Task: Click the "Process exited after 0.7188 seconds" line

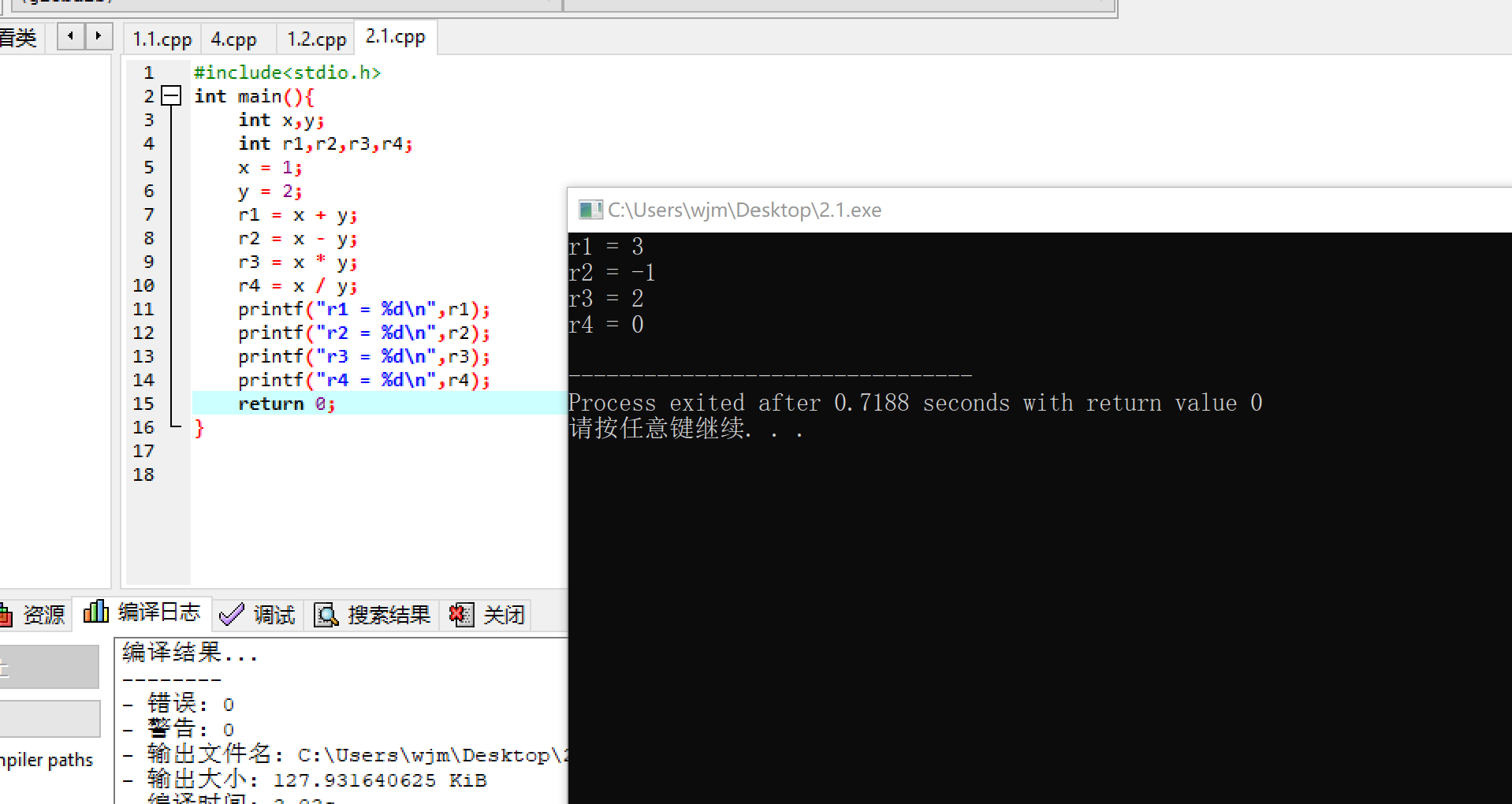Action: pyautogui.click(x=915, y=403)
